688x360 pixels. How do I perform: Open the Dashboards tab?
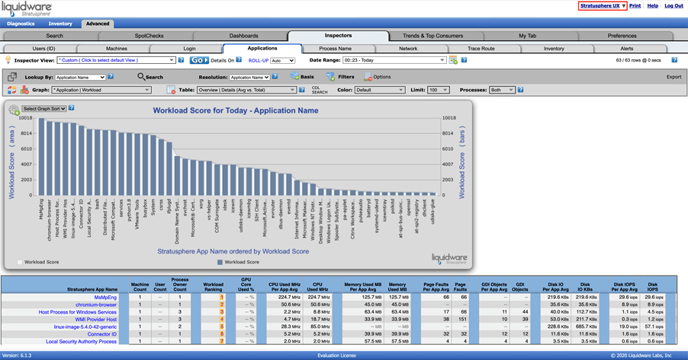(x=244, y=36)
